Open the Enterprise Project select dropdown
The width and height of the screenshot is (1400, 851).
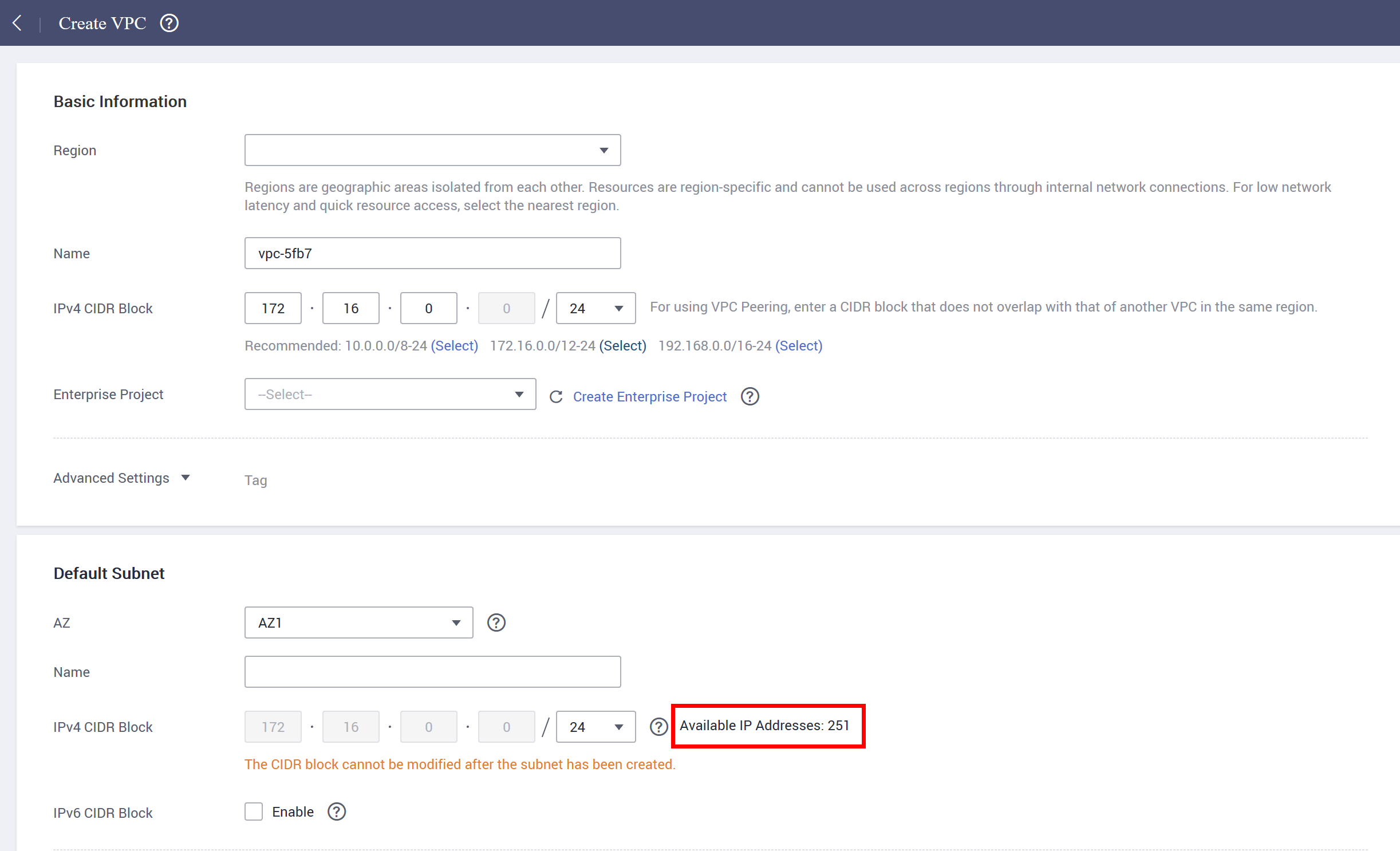390,394
